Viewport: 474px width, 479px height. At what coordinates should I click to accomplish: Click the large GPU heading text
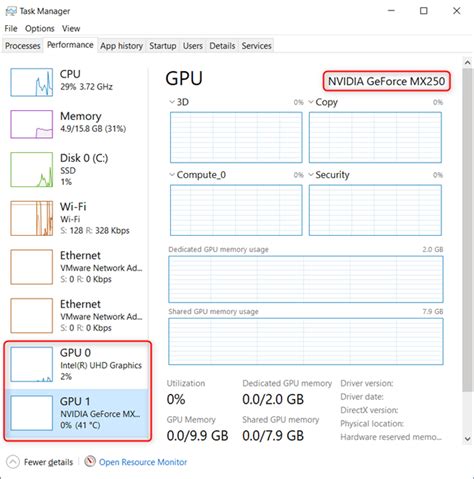tap(184, 79)
